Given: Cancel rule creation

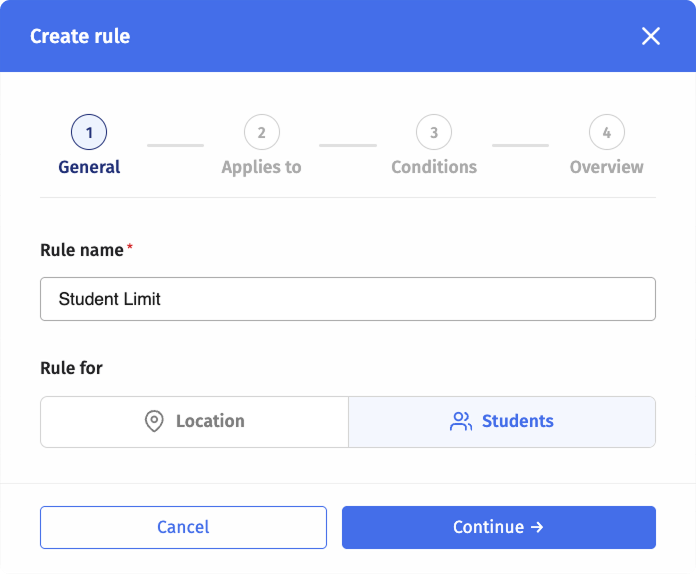Looking at the screenshot, I should tap(183, 527).
